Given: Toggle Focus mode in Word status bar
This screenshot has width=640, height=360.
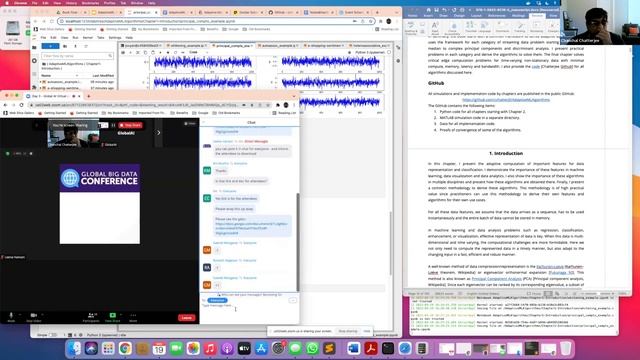Looking at the screenshot, I should coord(533,293).
